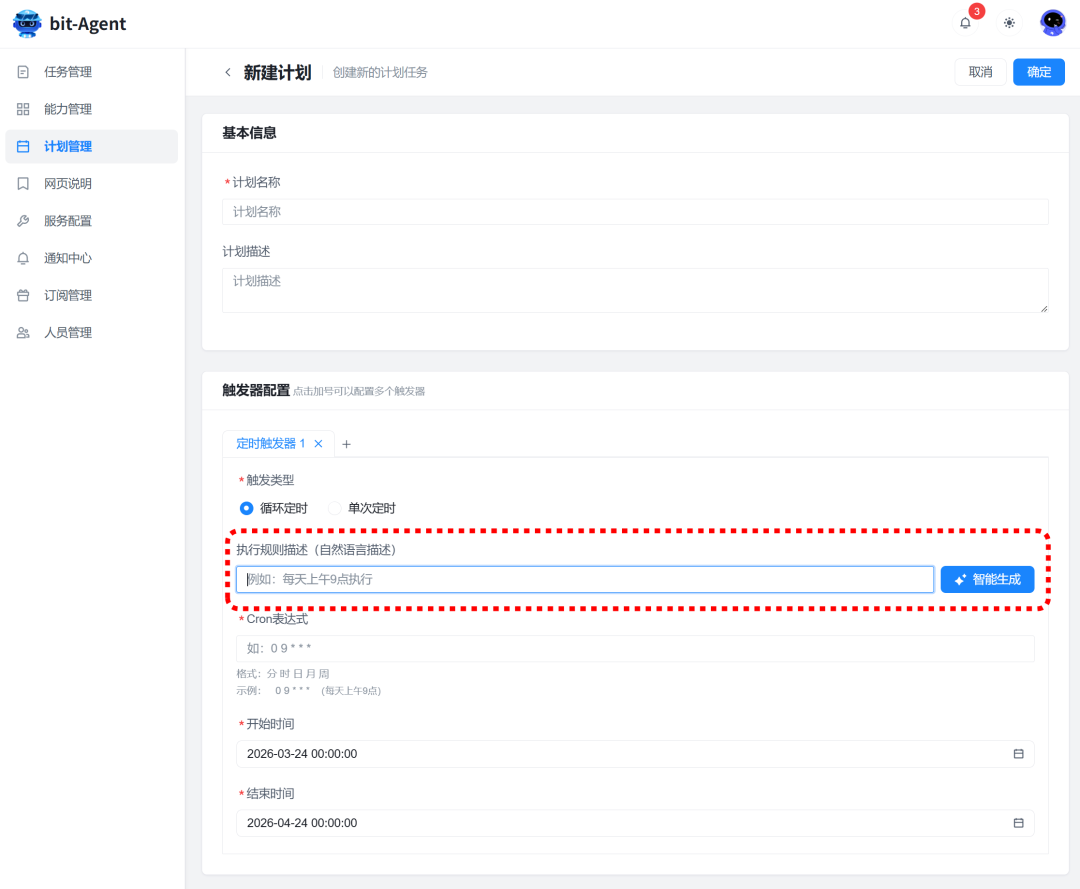Click the 创建新的计划任务 subtitle
Image resolution: width=1080 pixels, height=889 pixels.
[x=380, y=72]
